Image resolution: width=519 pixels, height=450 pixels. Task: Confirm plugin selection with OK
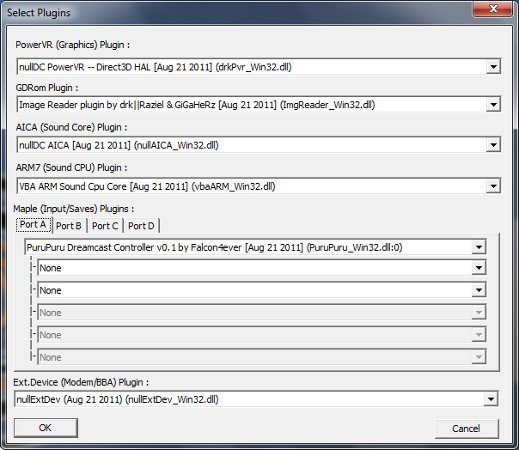click(46, 428)
